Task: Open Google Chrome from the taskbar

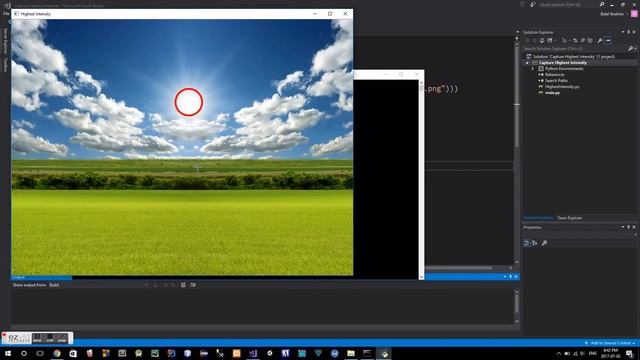Action: click(57, 353)
